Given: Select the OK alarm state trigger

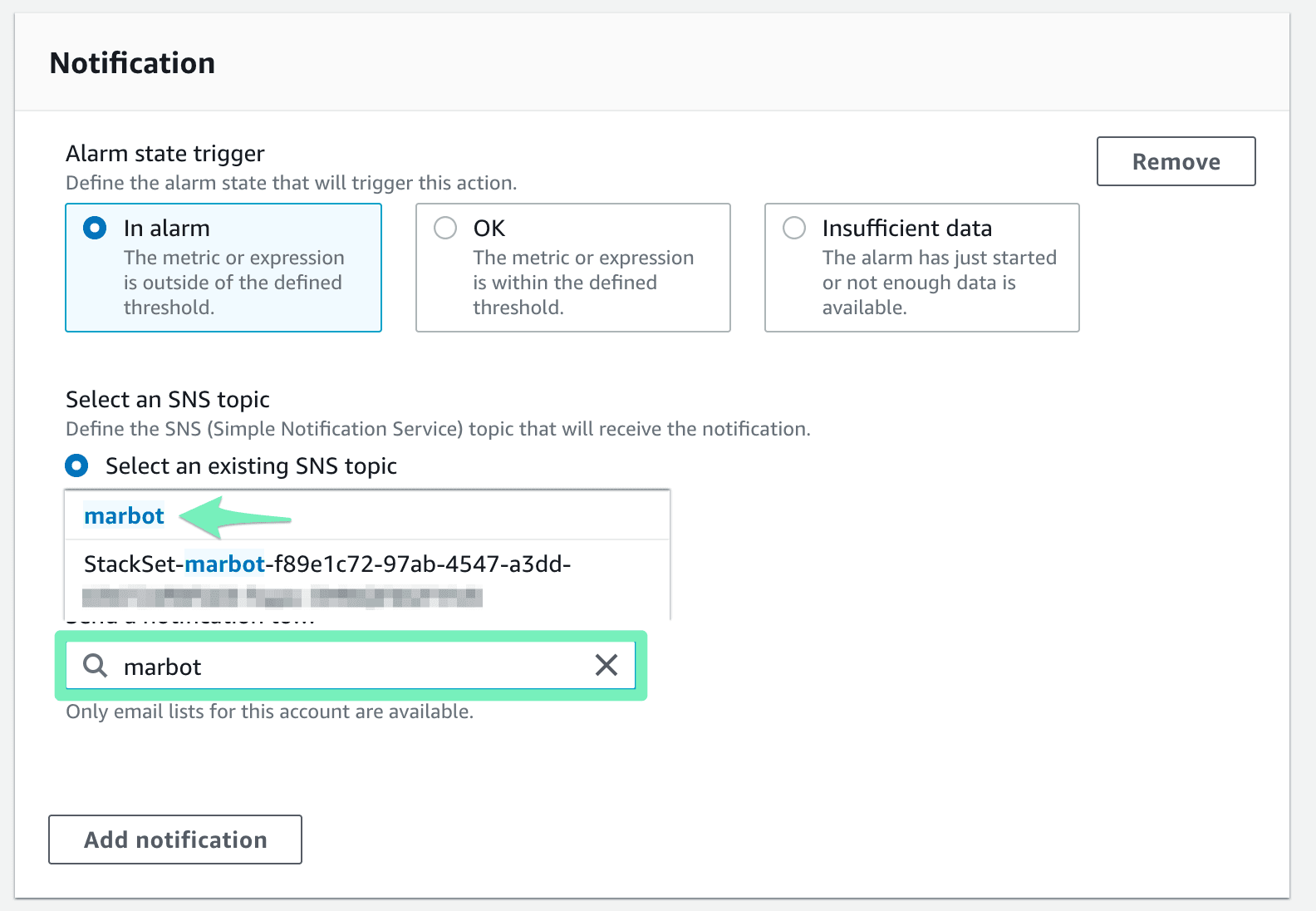Looking at the screenshot, I should pos(572,268).
